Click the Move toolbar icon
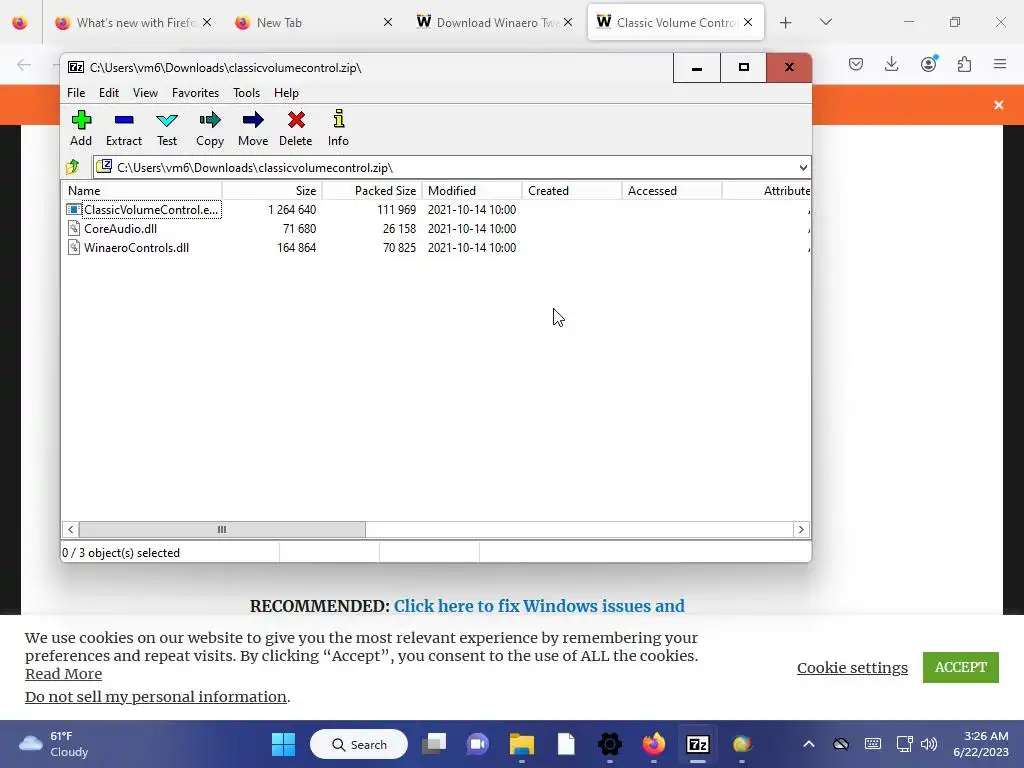The height and width of the screenshot is (768, 1024). pos(253,128)
